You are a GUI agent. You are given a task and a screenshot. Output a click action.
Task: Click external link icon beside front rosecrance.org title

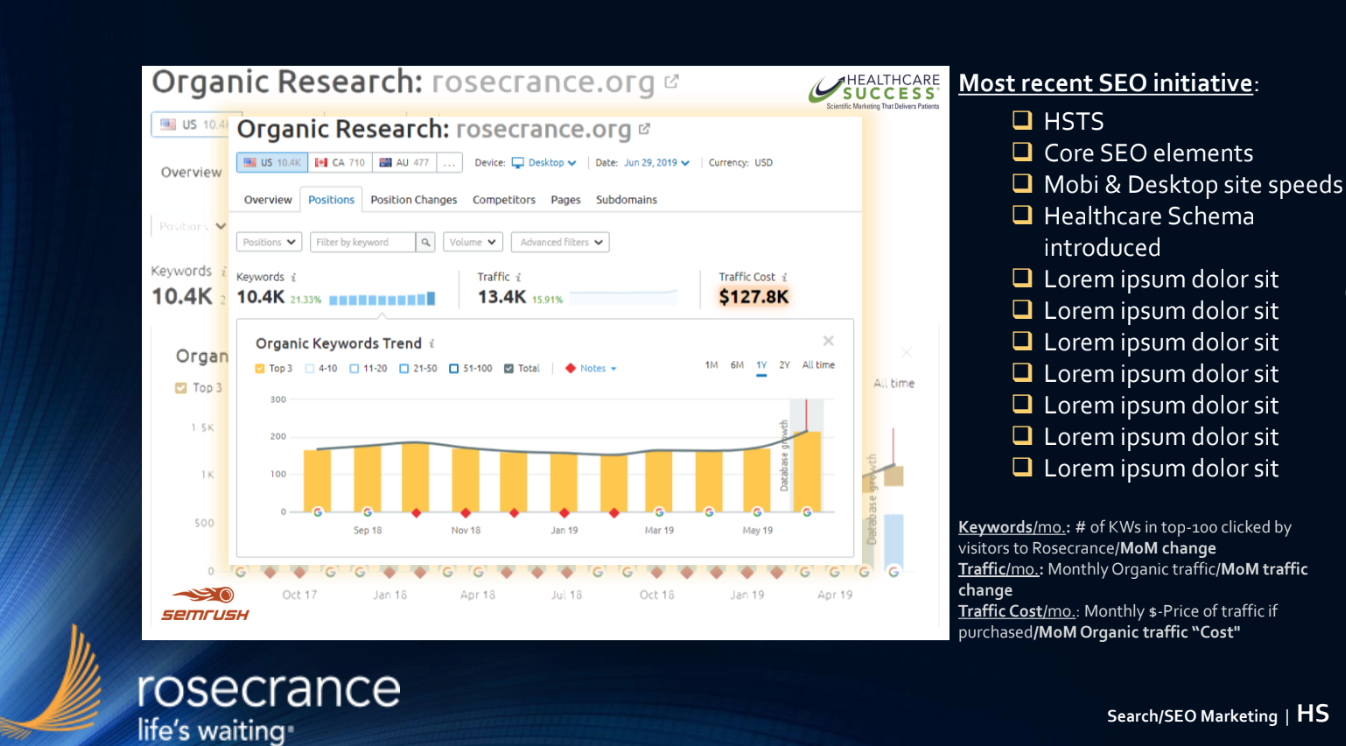pos(644,129)
